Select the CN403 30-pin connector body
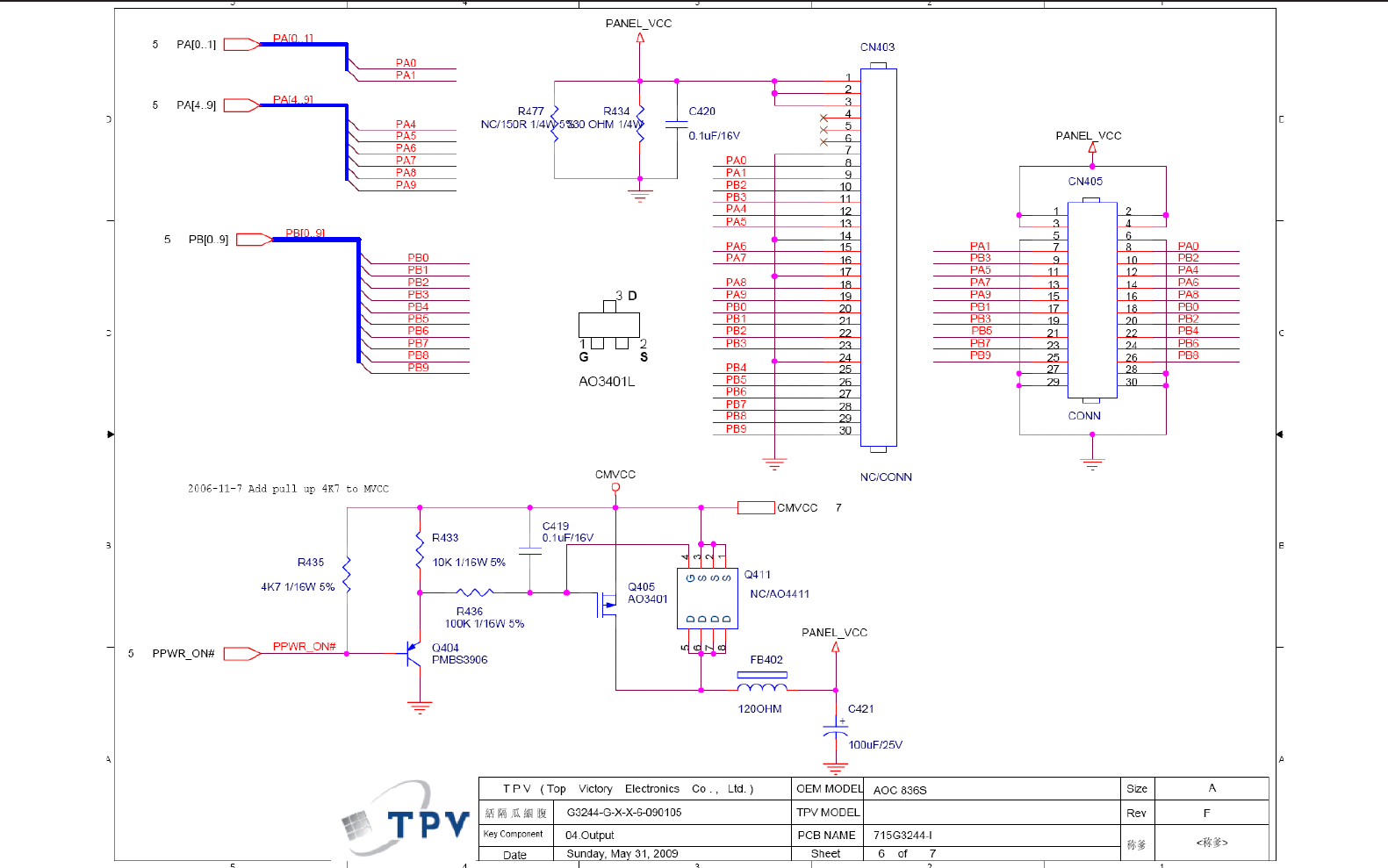 [879, 258]
